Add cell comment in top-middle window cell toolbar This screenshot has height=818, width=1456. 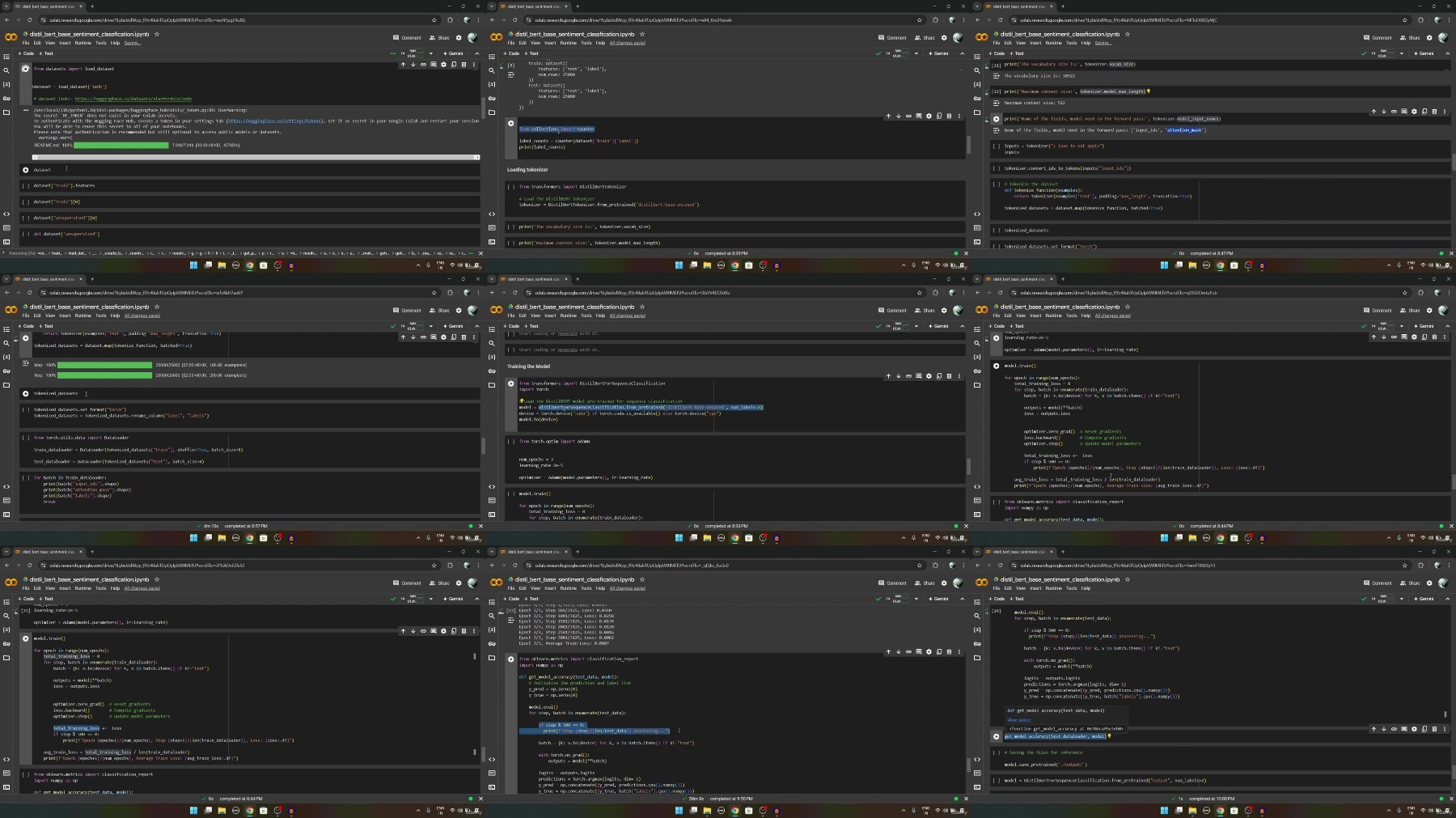pyautogui.click(x=918, y=116)
